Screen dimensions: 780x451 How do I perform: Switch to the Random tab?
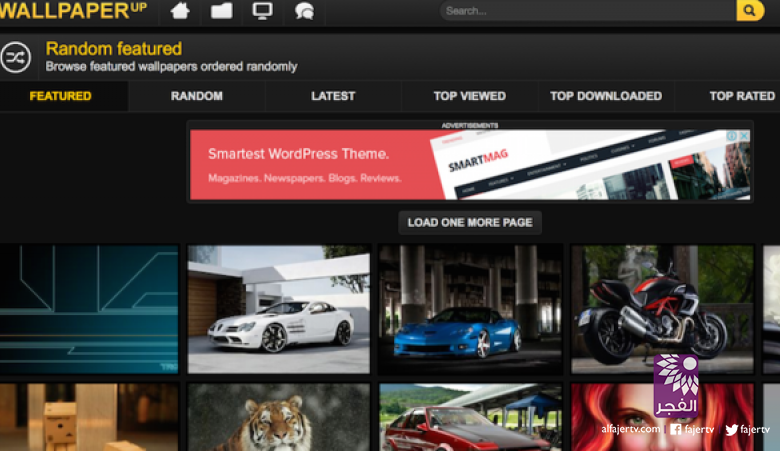(196, 96)
